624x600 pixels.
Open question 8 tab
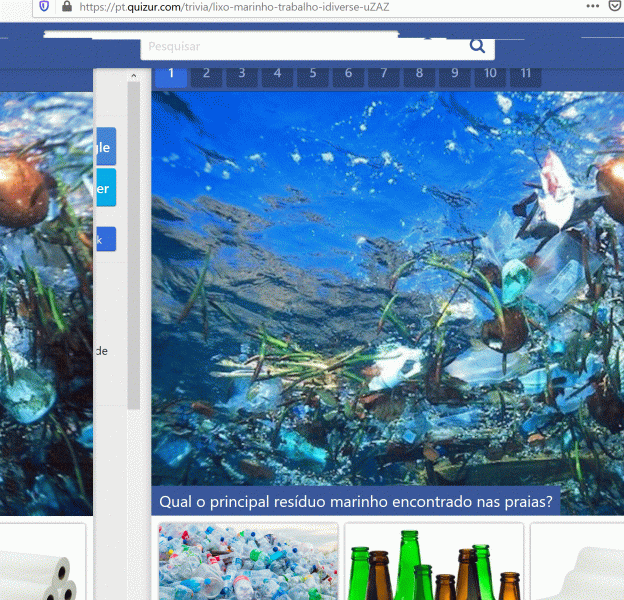419,73
